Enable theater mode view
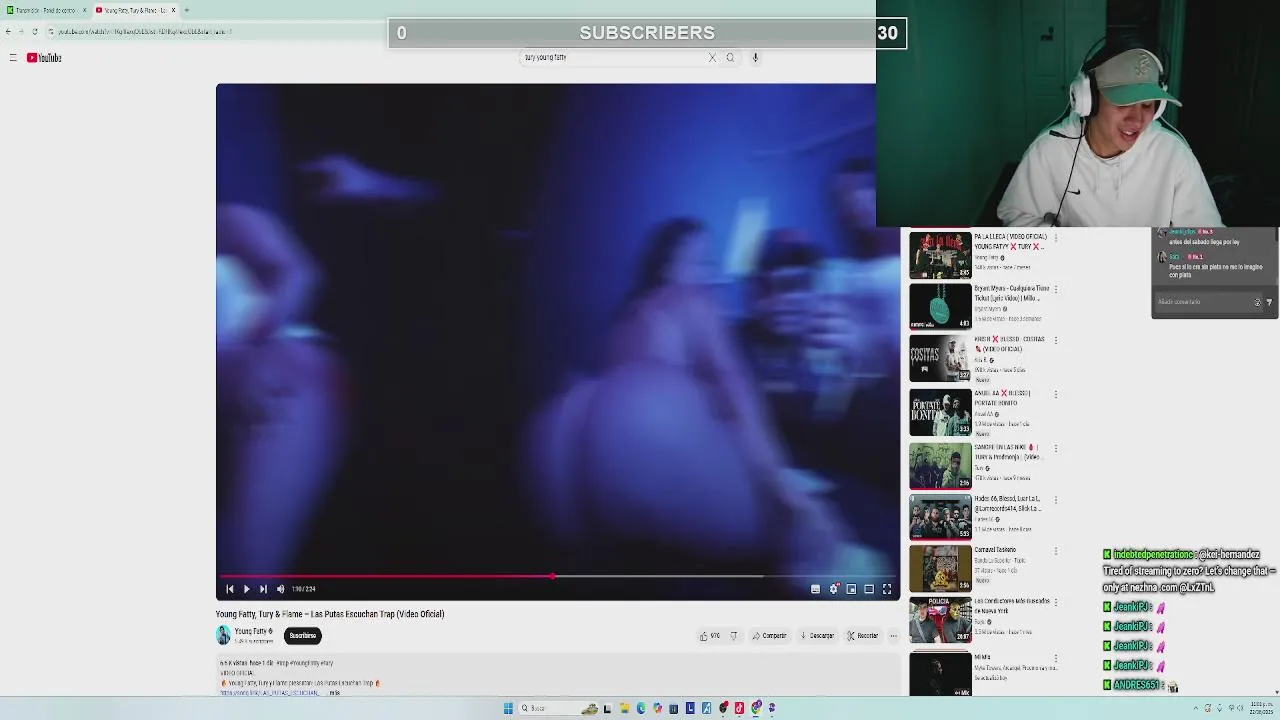Screen dimensions: 1280x720 pyautogui.click(x=869, y=589)
